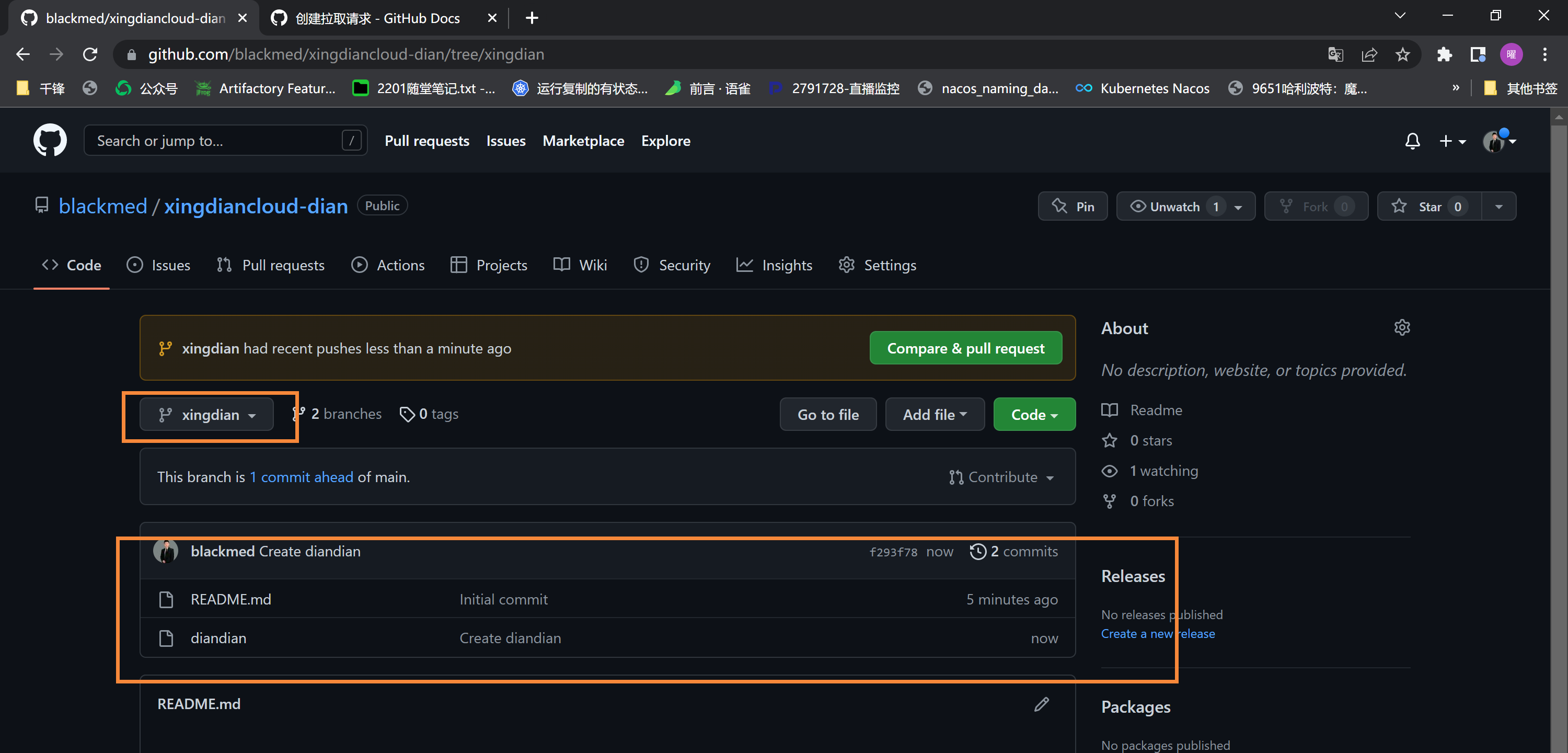Expand the xingdian branch selector
The height and width of the screenshot is (753, 1568).
206,415
